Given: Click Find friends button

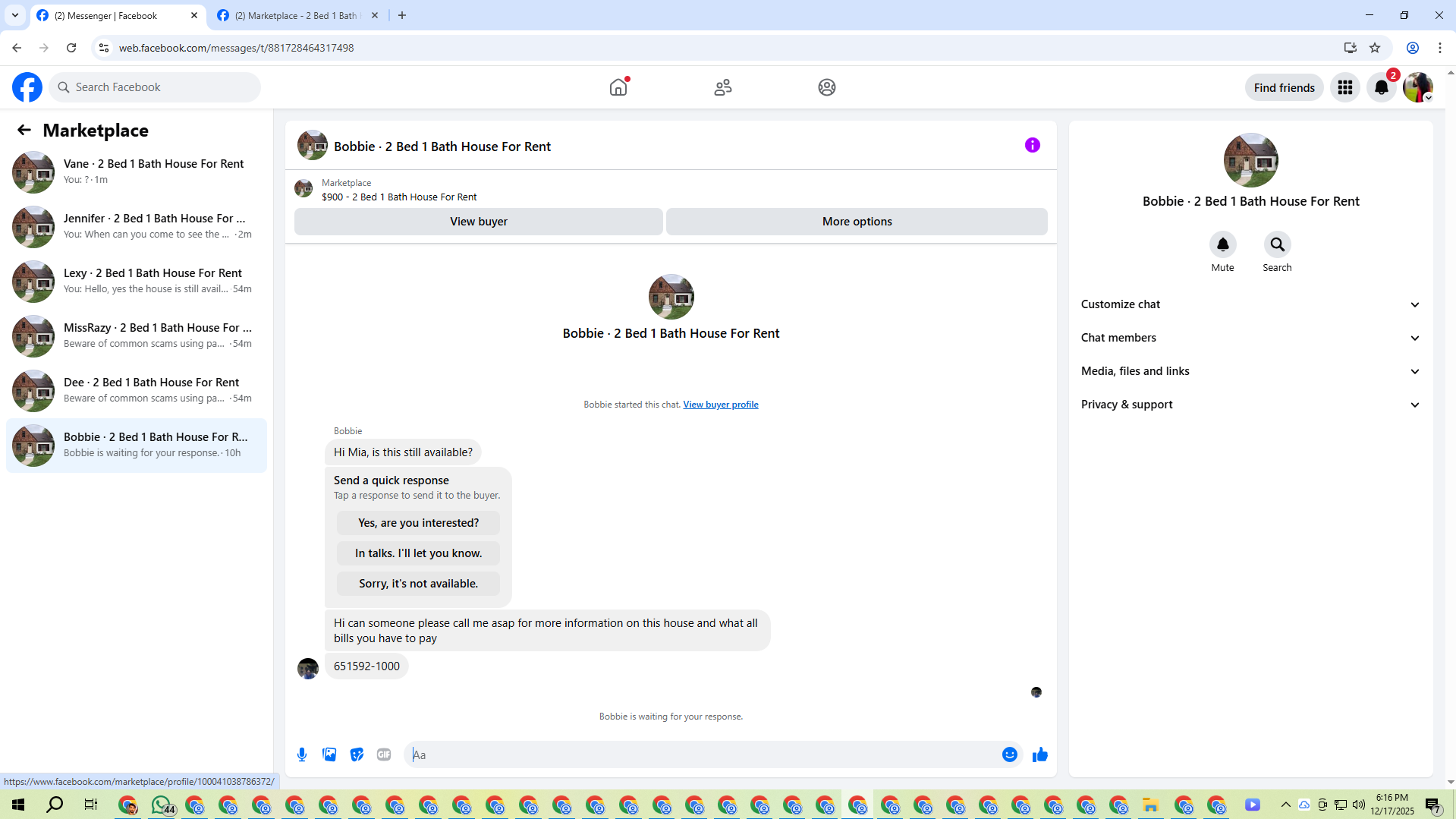Looking at the screenshot, I should [1284, 87].
